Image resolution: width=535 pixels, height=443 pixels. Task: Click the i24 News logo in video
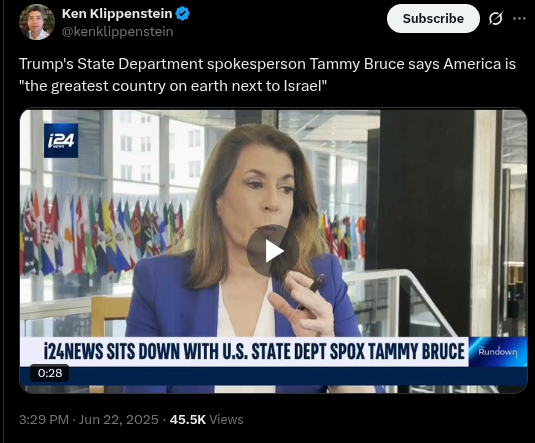click(x=61, y=141)
